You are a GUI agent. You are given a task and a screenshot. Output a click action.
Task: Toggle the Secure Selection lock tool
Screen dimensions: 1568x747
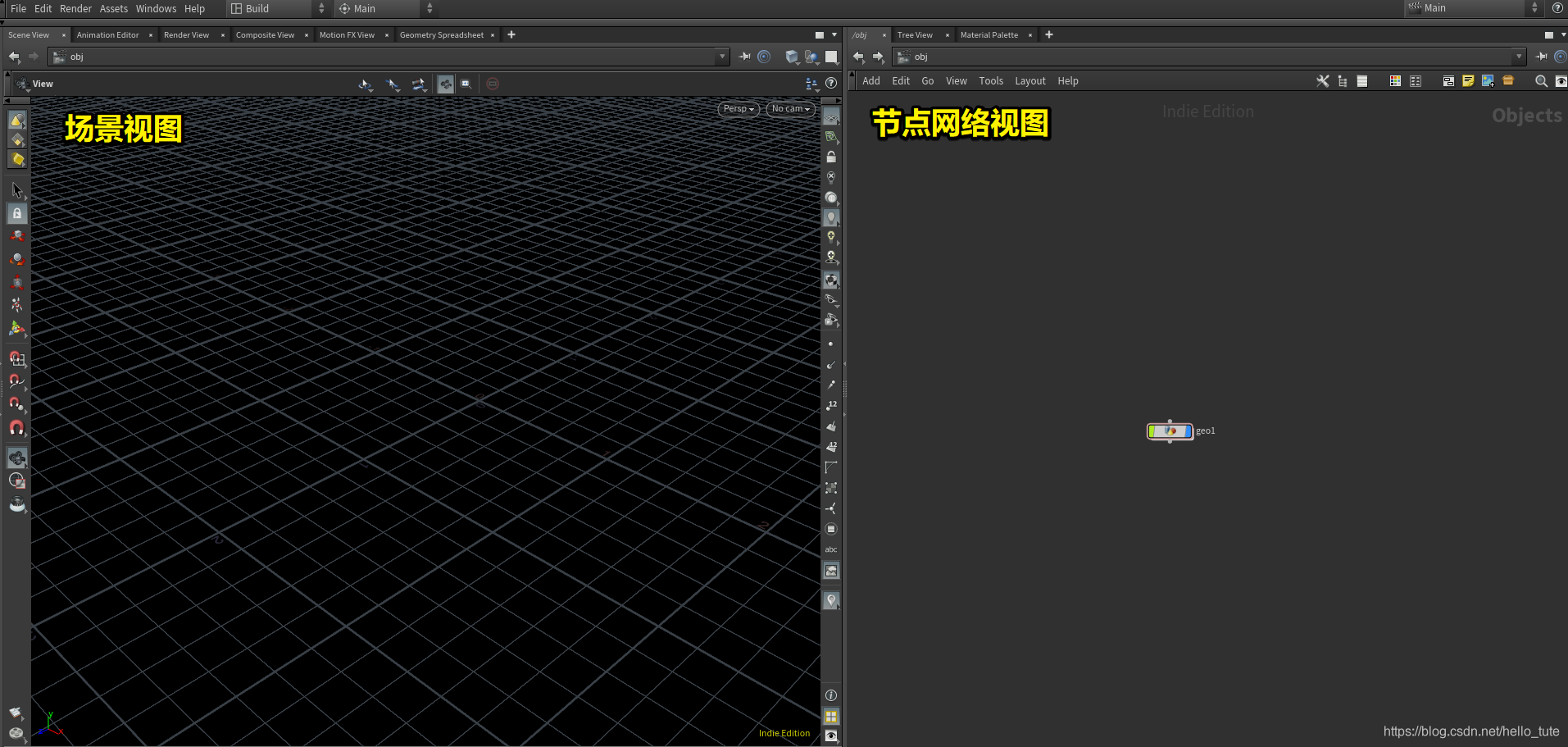tap(16, 213)
